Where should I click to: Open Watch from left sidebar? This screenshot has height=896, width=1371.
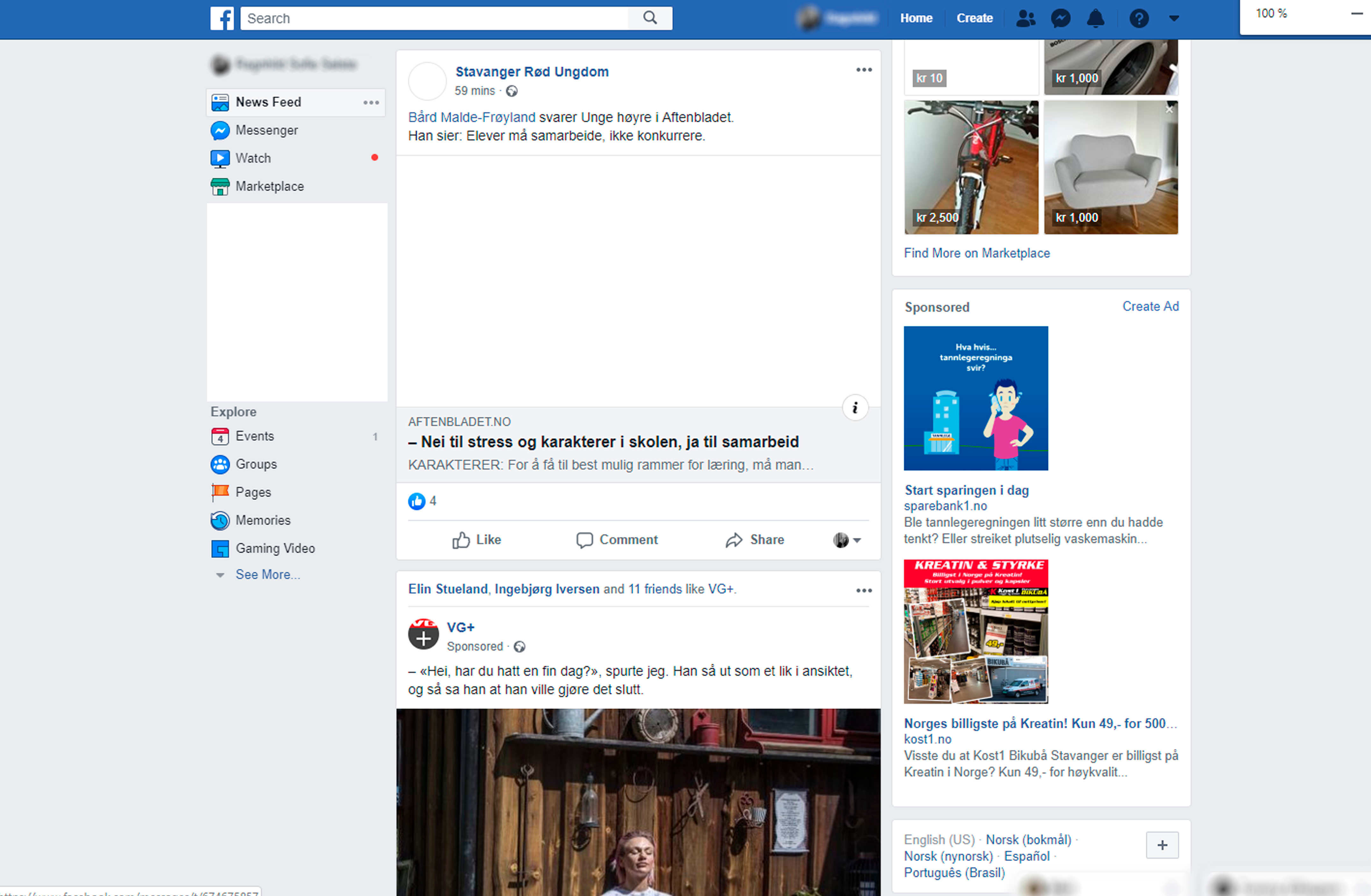253,158
